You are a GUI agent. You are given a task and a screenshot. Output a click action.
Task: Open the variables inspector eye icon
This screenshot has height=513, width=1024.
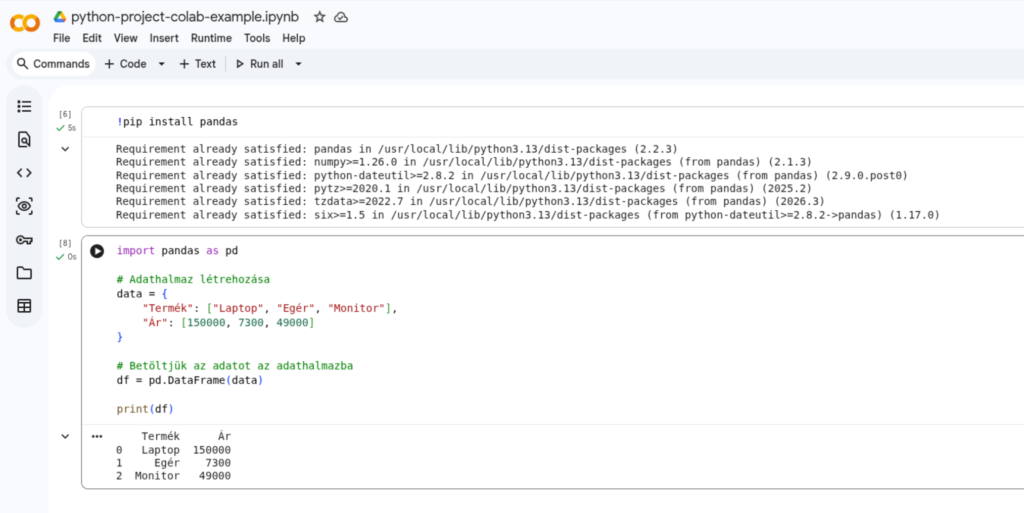[24, 206]
